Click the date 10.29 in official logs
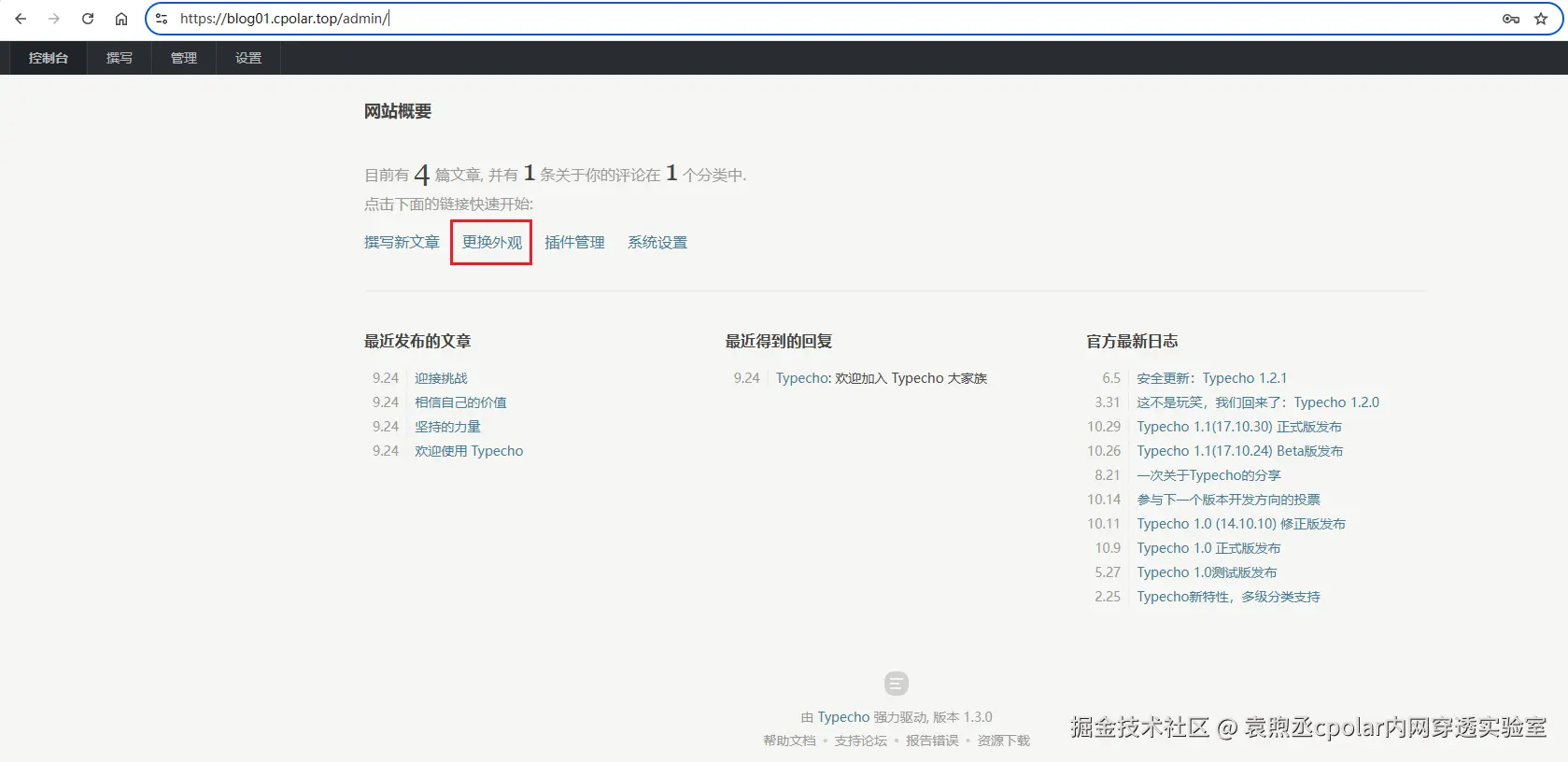The image size is (1568, 762). (1104, 427)
